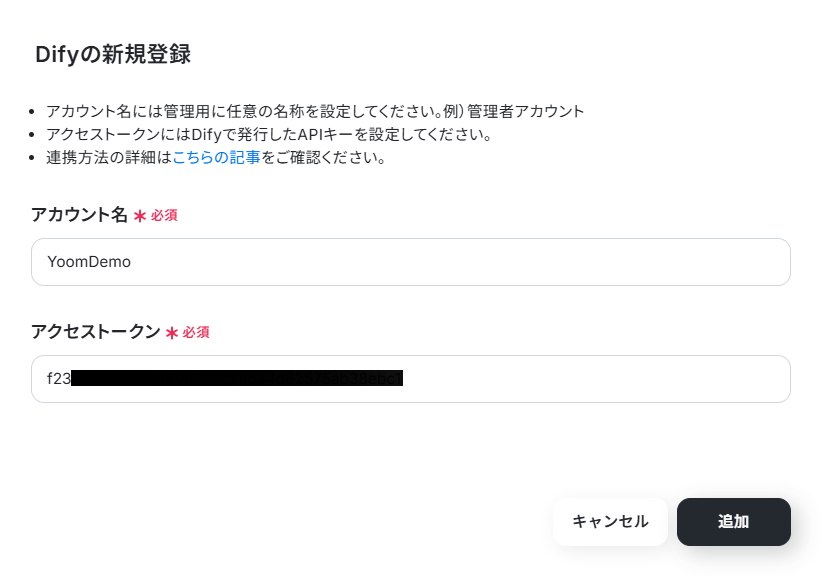
Task: Focus the アクセストークン input field
Action: pyautogui.click(x=410, y=379)
